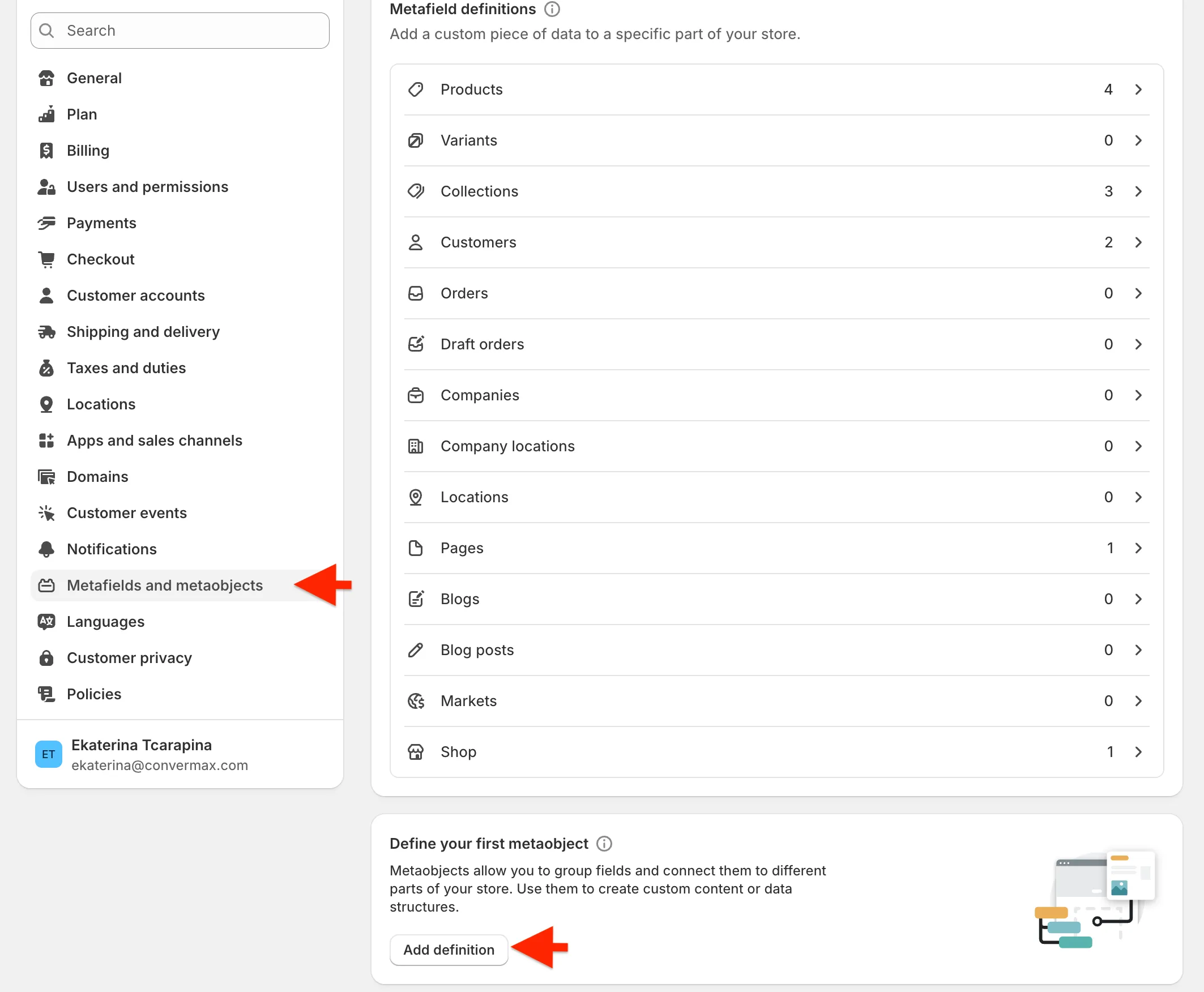
Task: Click the ET user avatar
Action: coord(49,754)
